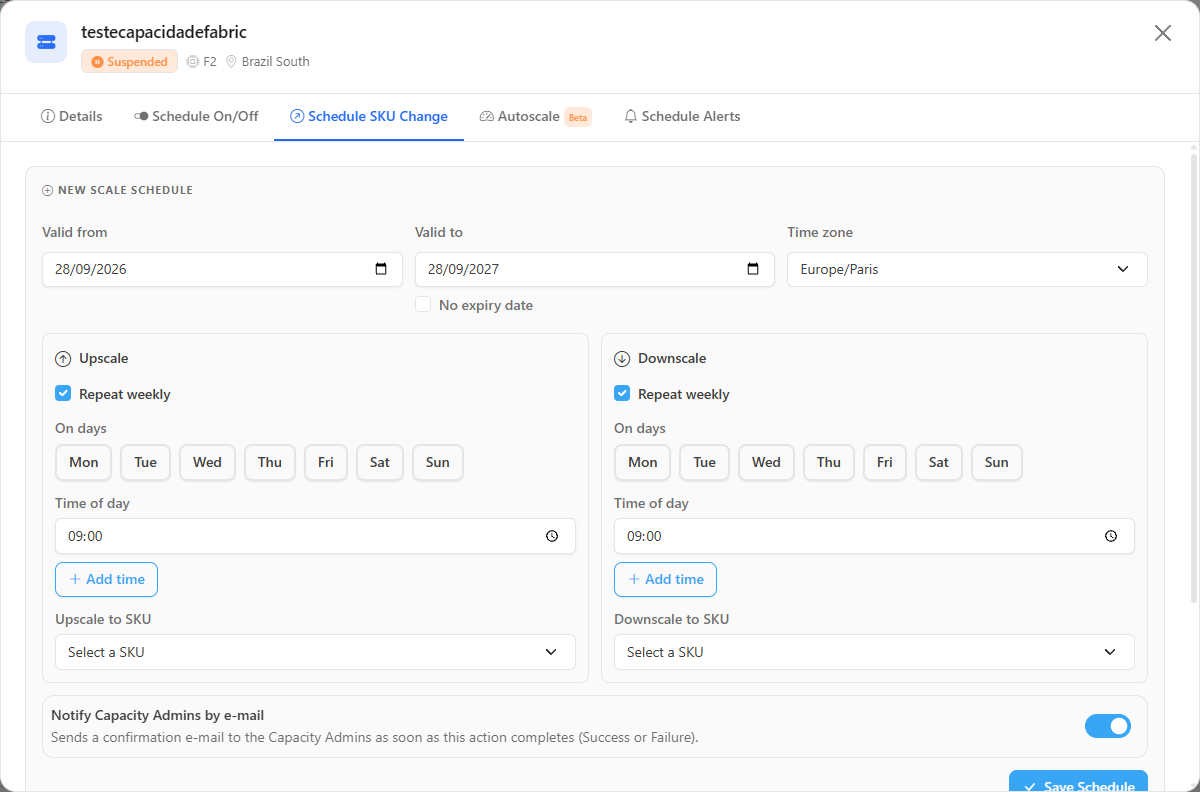Click the Schedule Alerts bell icon
Image resolution: width=1200 pixels, height=792 pixels.
click(631, 116)
